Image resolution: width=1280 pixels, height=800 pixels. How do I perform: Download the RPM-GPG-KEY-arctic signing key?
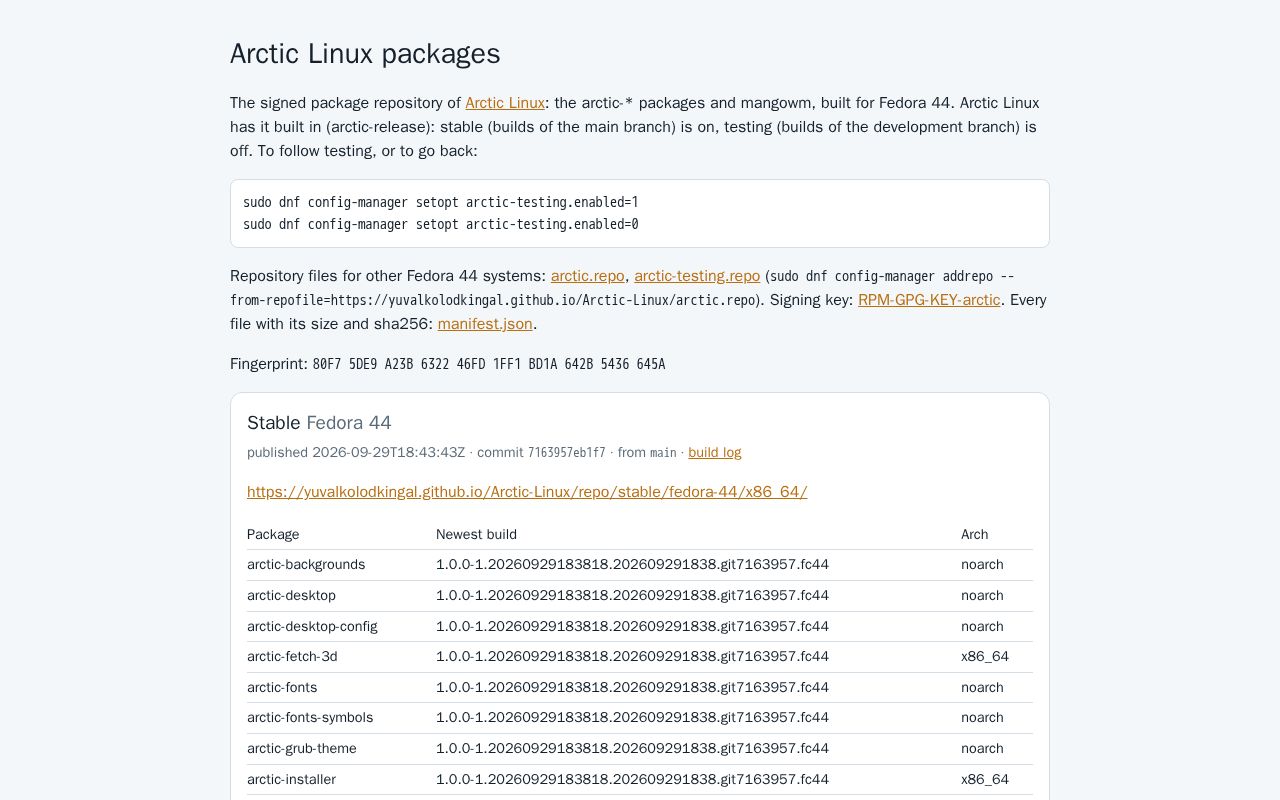929,300
